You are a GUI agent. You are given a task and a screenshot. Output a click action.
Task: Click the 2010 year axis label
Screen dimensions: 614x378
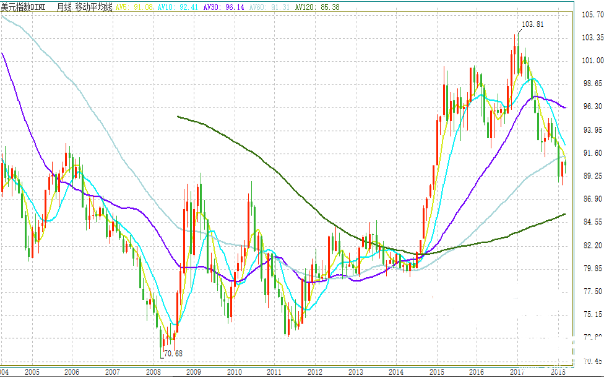point(234,372)
